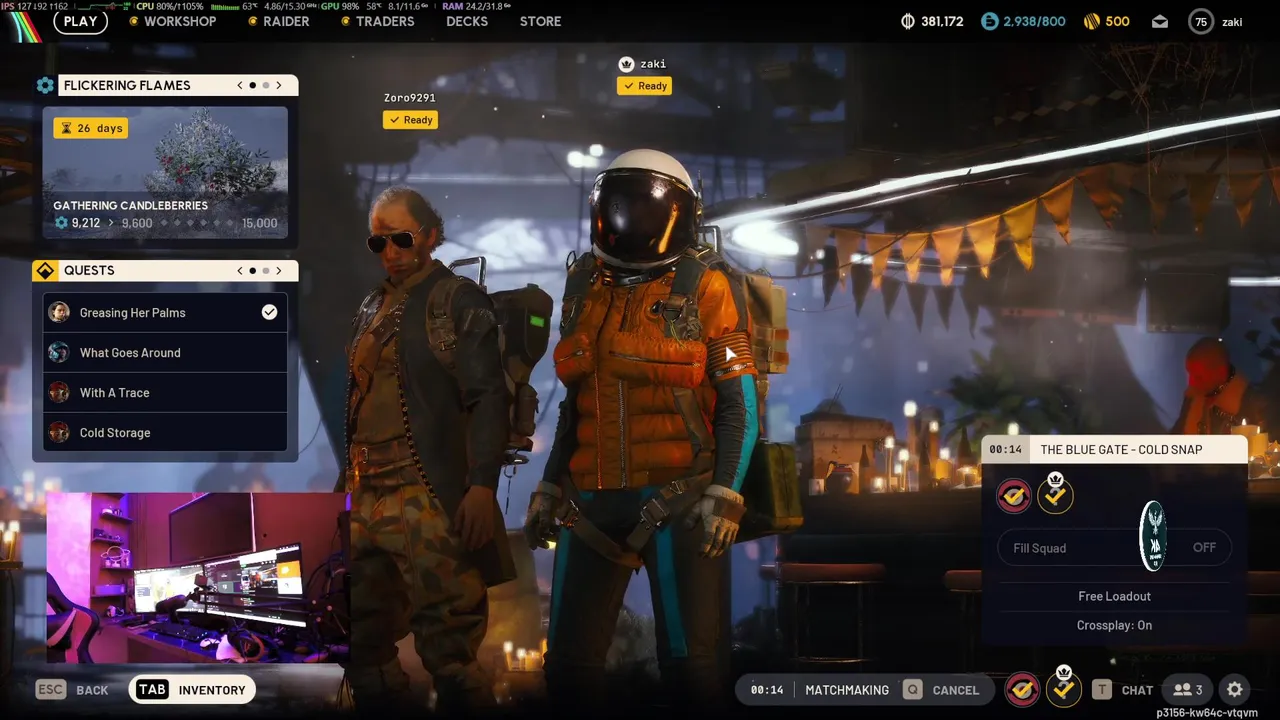Open the Chat button
This screenshot has width=1280, height=720.
click(x=1122, y=690)
